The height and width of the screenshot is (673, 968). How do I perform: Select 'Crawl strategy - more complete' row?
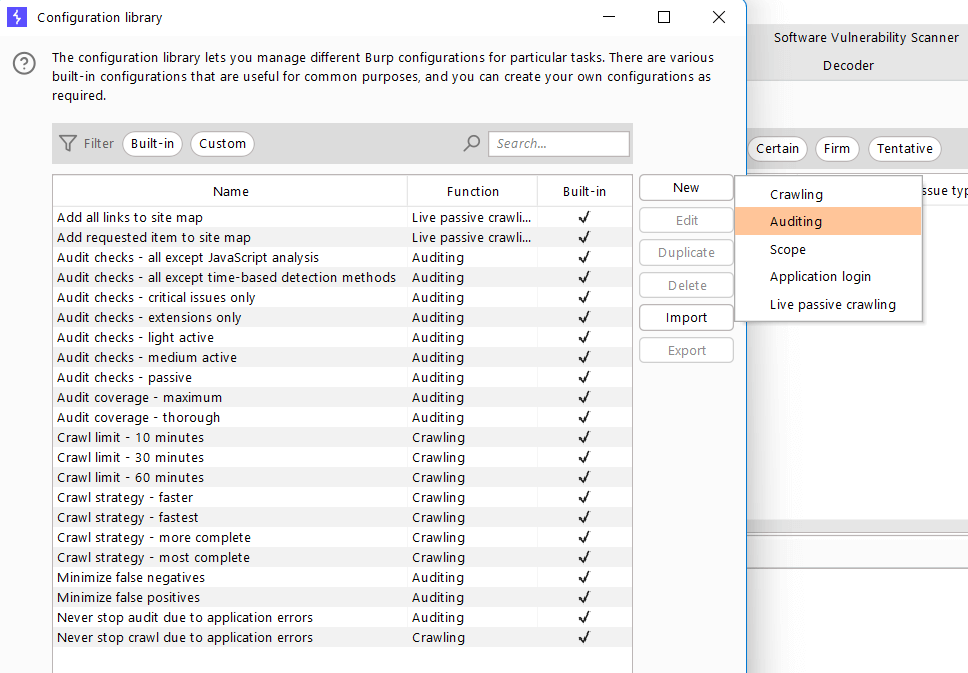[343, 537]
